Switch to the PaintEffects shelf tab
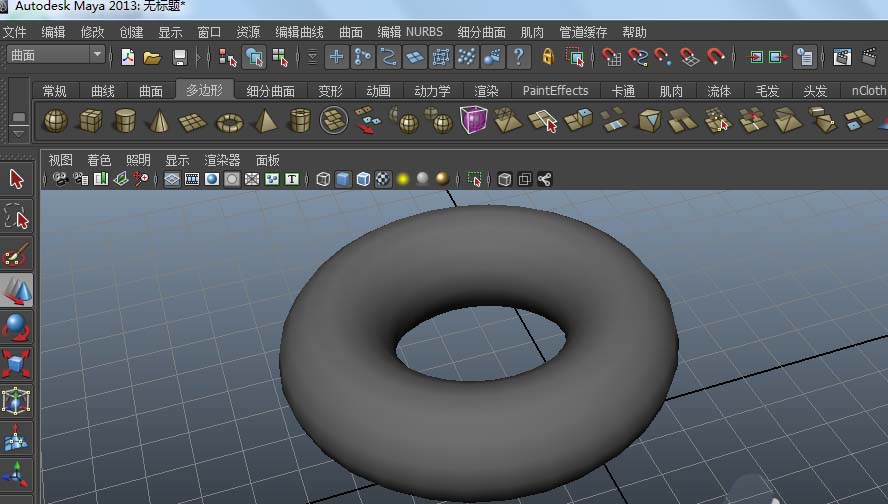The height and width of the screenshot is (504, 888). pyautogui.click(x=556, y=91)
